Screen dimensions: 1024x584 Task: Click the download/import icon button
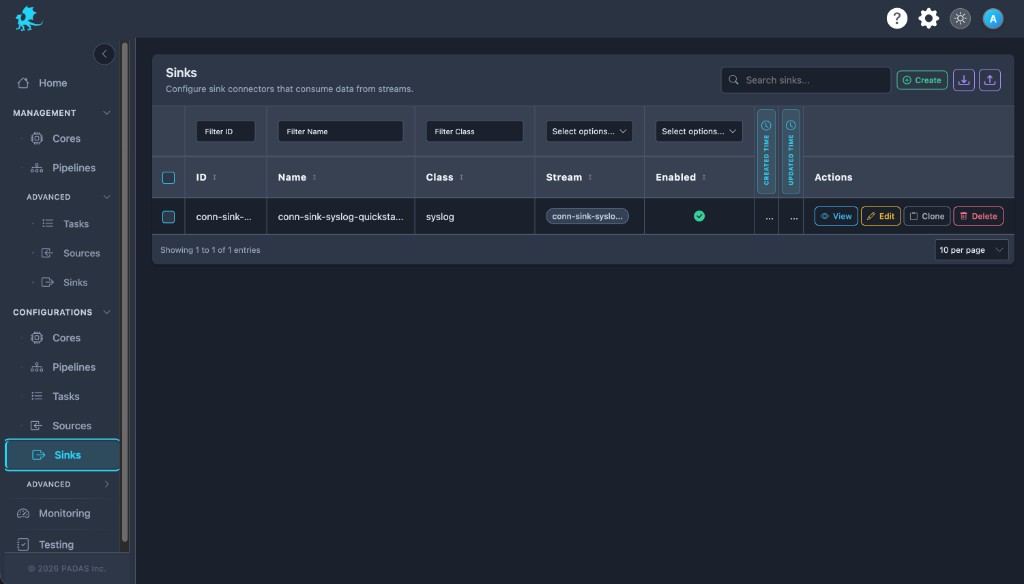point(963,80)
